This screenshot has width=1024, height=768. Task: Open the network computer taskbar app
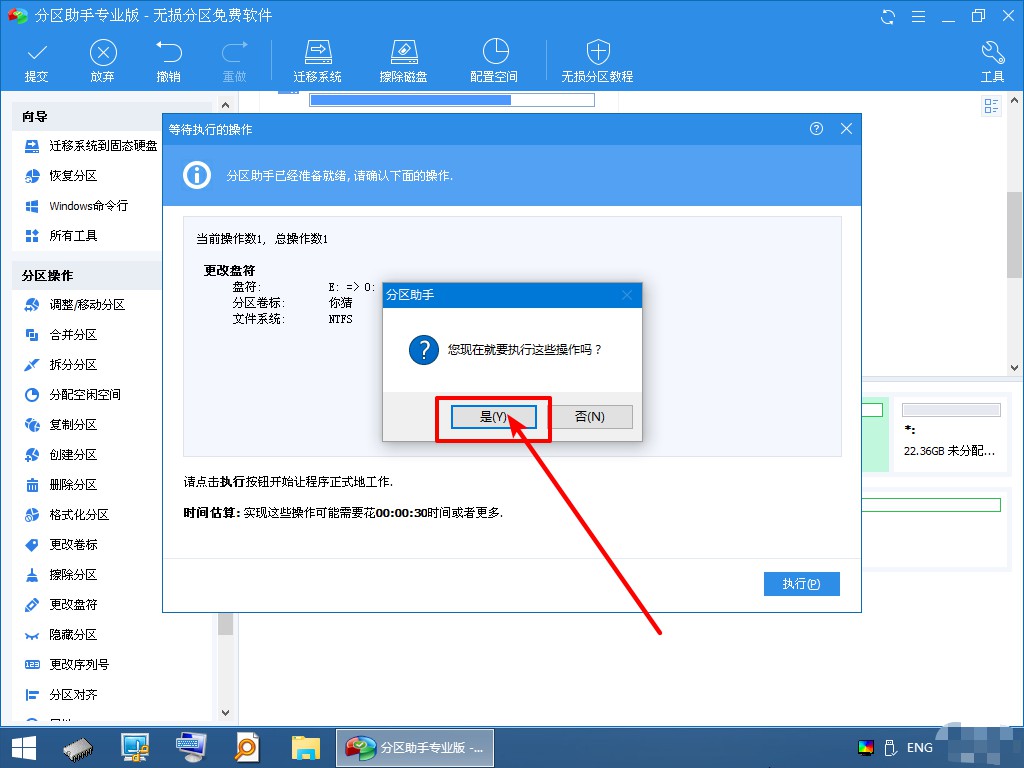(135, 748)
